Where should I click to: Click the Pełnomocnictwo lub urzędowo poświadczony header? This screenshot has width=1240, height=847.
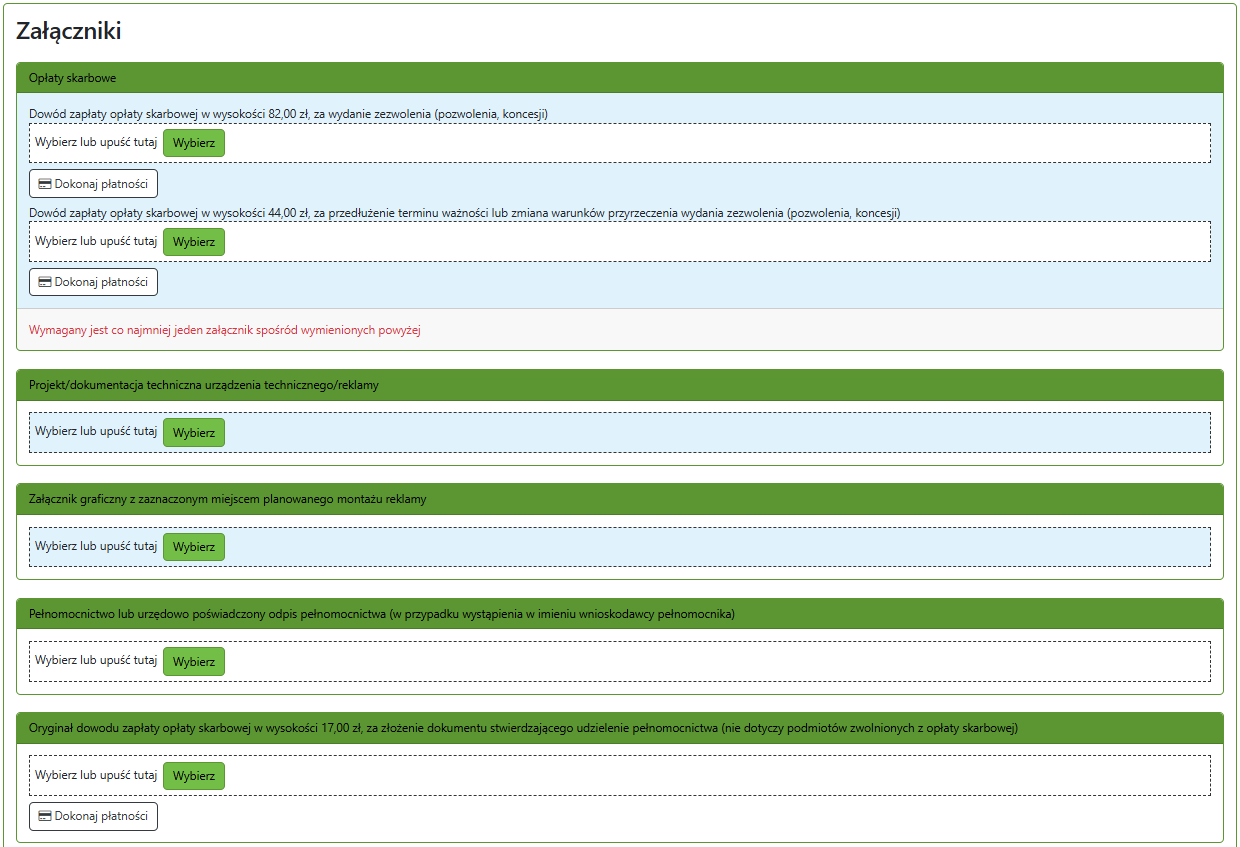[619, 614]
